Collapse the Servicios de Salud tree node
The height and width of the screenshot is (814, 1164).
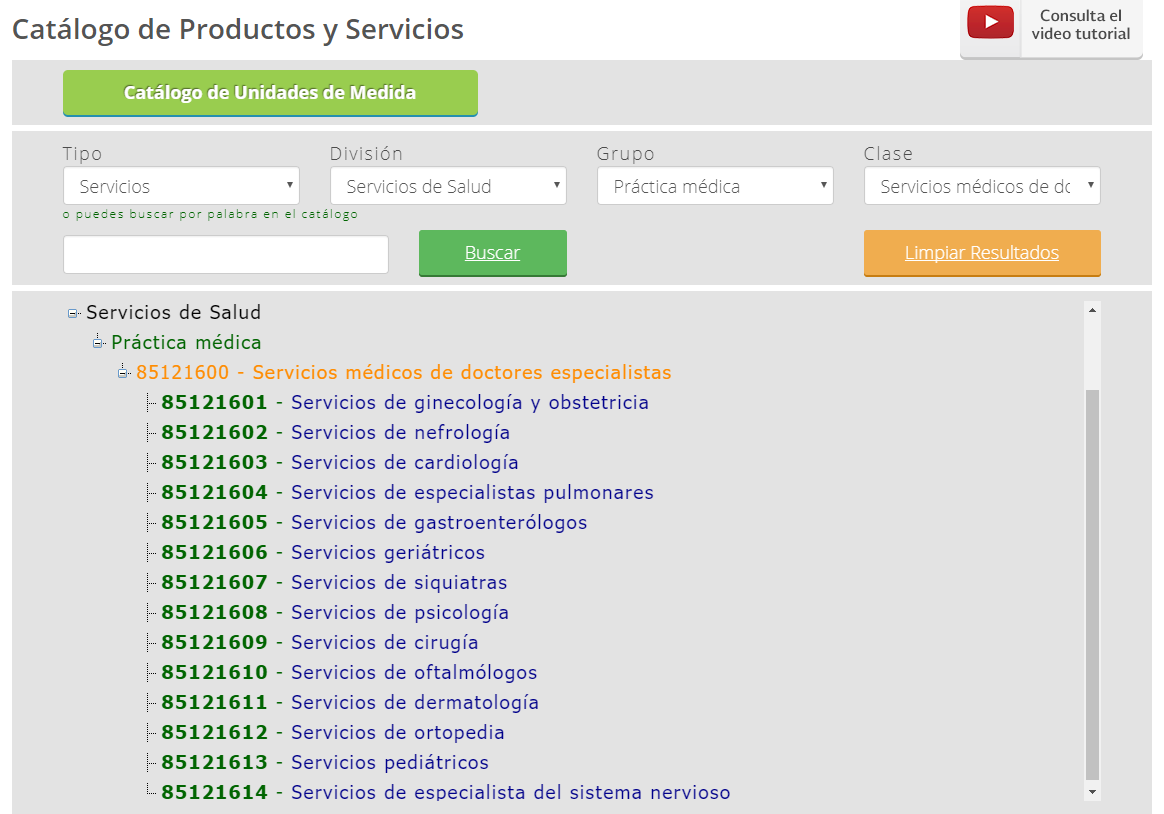click(x=73, y=313)
